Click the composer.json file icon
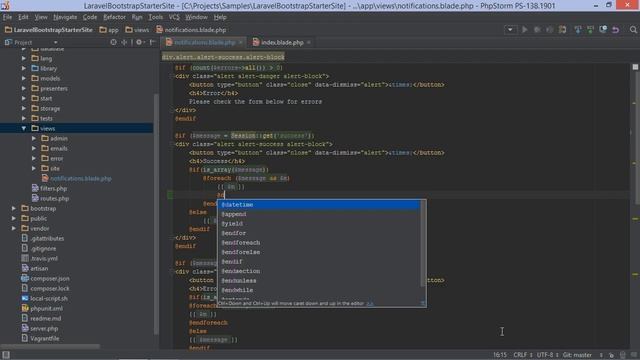This screenshot has height=360, width=640. pyautogui.click(x=25, y=278)
